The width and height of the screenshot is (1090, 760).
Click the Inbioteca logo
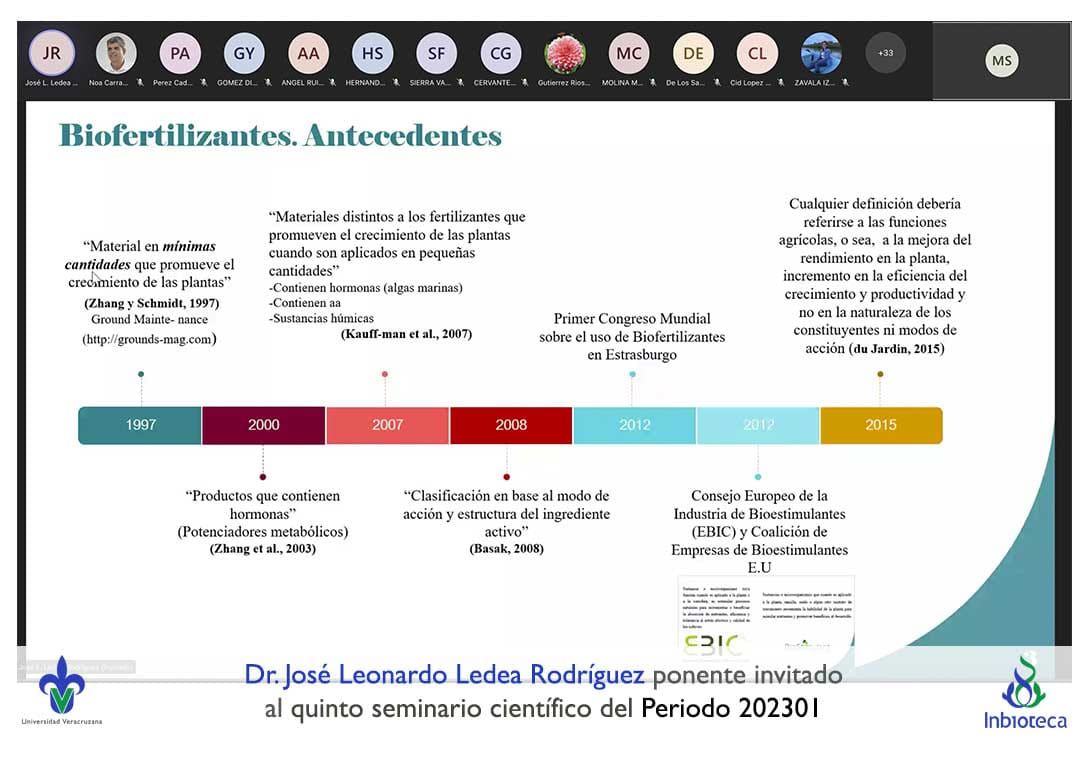coord(1024,692)
